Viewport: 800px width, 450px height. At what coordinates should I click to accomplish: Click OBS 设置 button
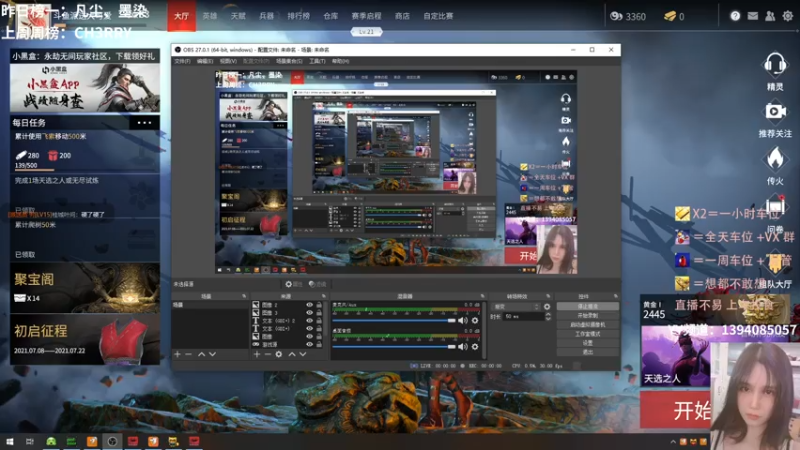pos(588,343)
